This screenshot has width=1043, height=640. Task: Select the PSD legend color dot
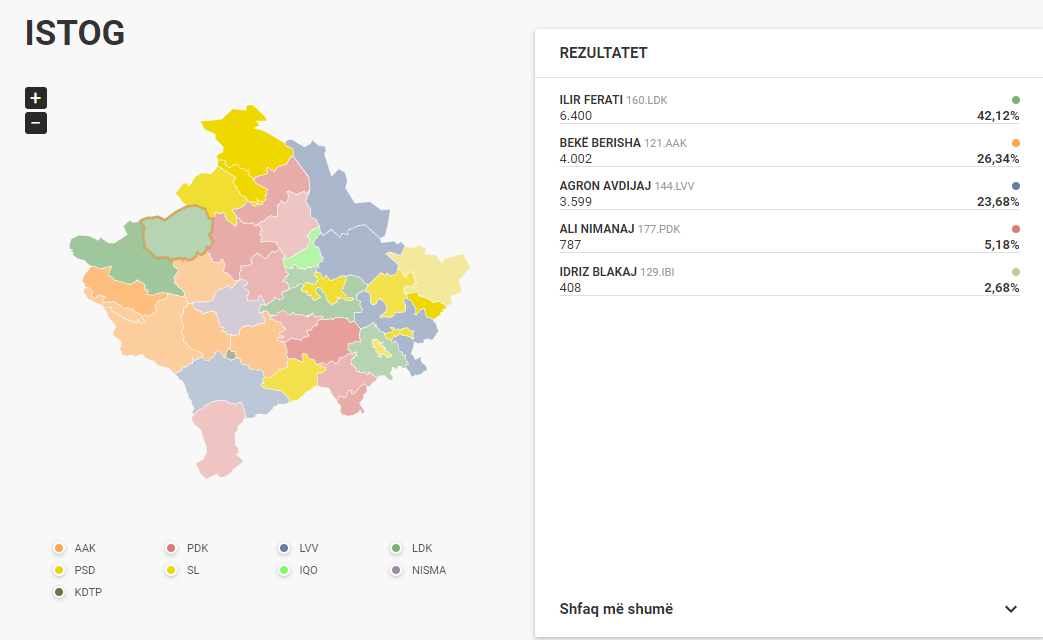pyautogui.click(x=59, y=570)
